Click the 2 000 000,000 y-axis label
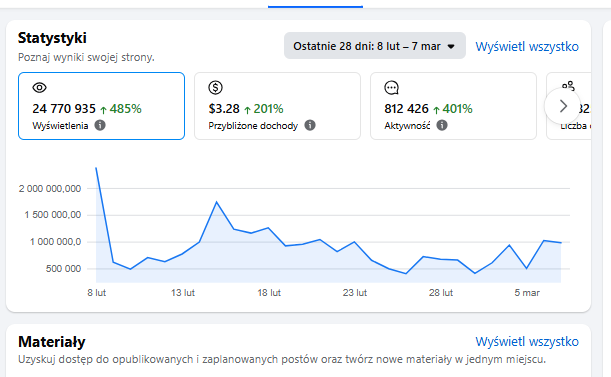This screenshot has width=611, height=377. (50, 189)
